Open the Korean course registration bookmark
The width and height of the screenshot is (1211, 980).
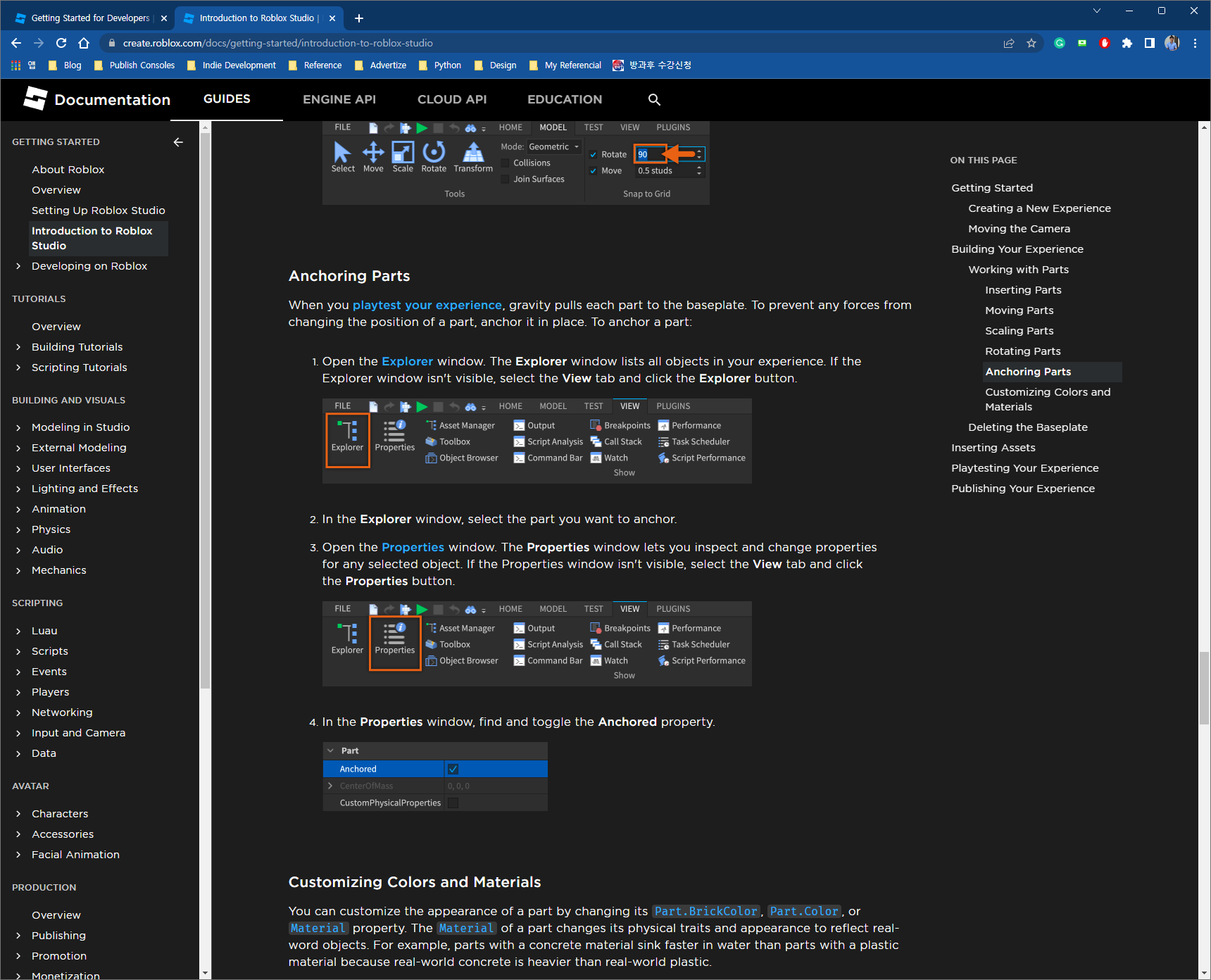tap(652, 65)
